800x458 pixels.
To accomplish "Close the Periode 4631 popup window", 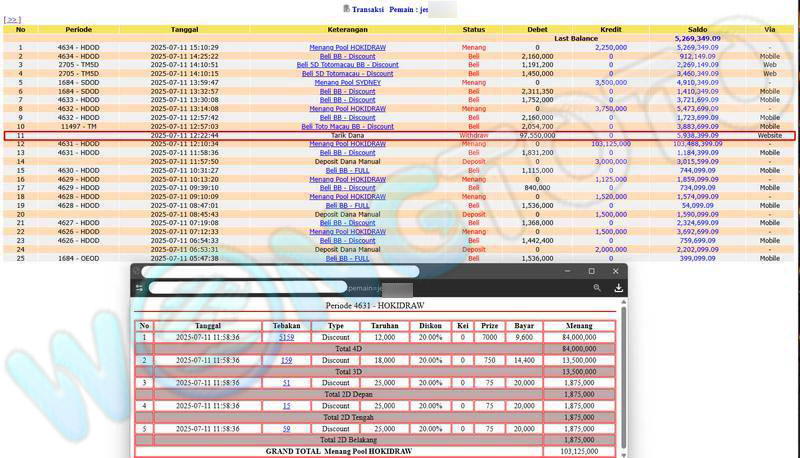I will [614, 271].
